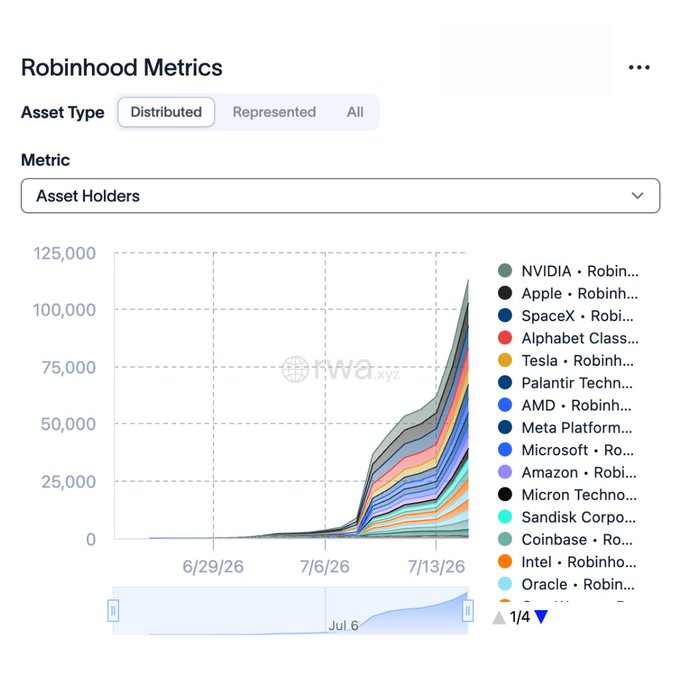Click Apple • Robinh... legend label

[x=579, y=294]
